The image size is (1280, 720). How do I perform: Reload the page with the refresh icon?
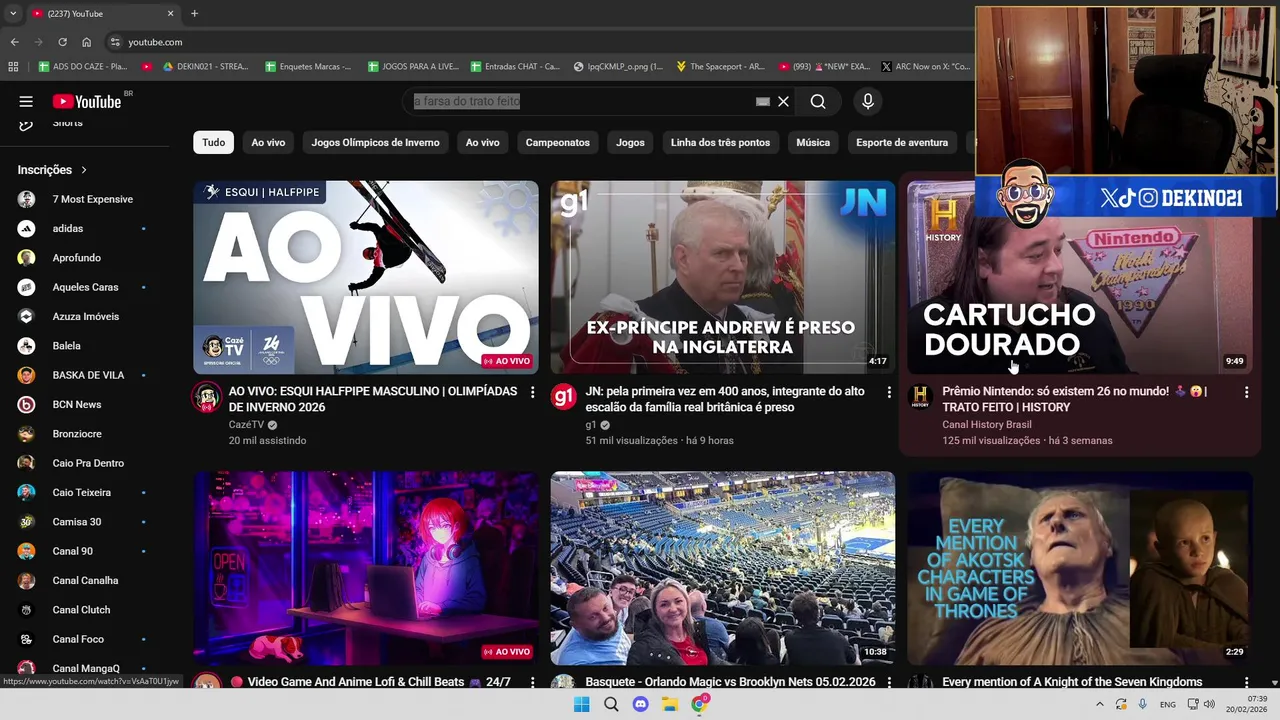(62, 42)
